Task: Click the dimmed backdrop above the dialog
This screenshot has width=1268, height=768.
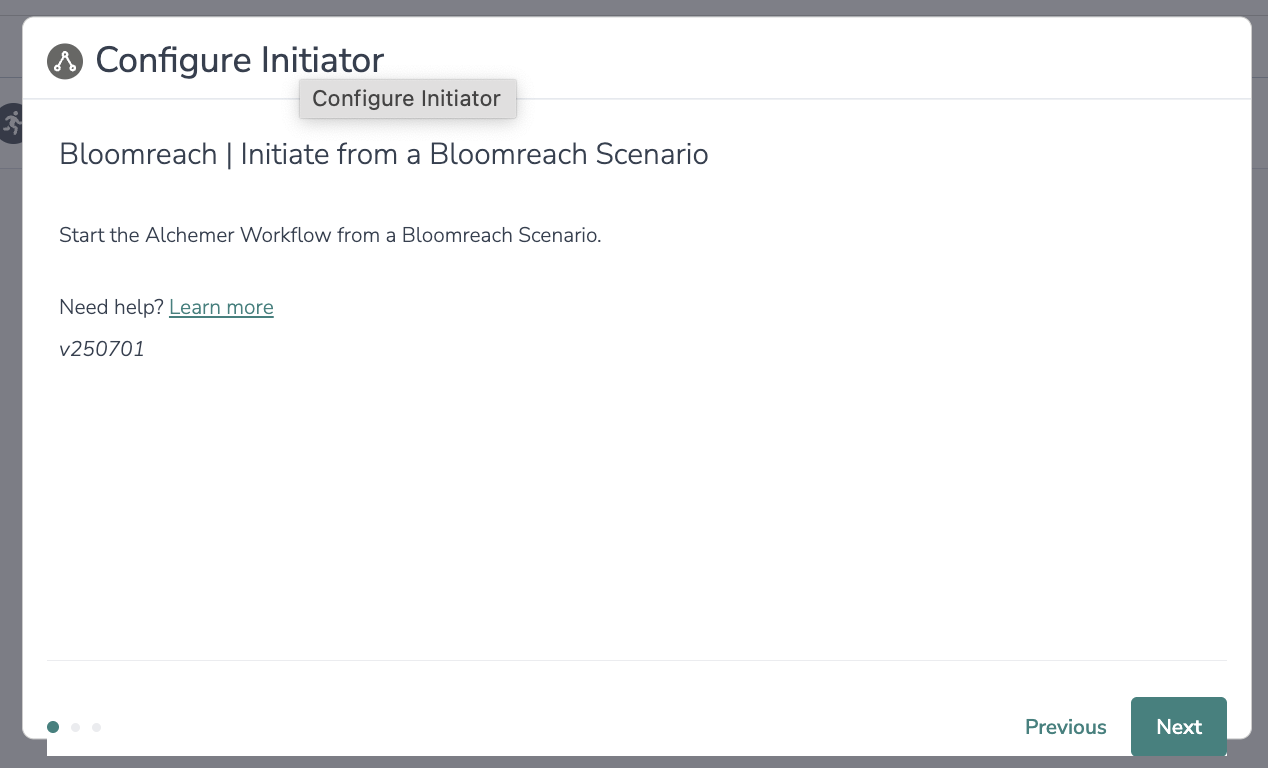Action: tap(634, 7)
